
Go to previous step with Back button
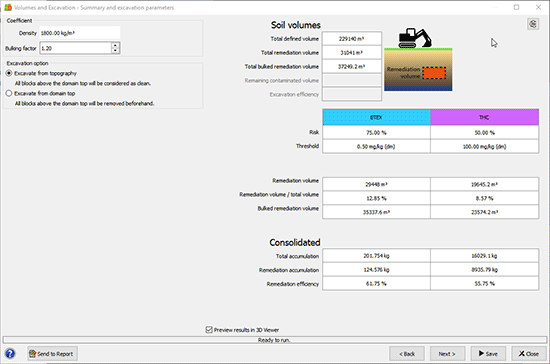pyautogui.click(x=407, y=353)
